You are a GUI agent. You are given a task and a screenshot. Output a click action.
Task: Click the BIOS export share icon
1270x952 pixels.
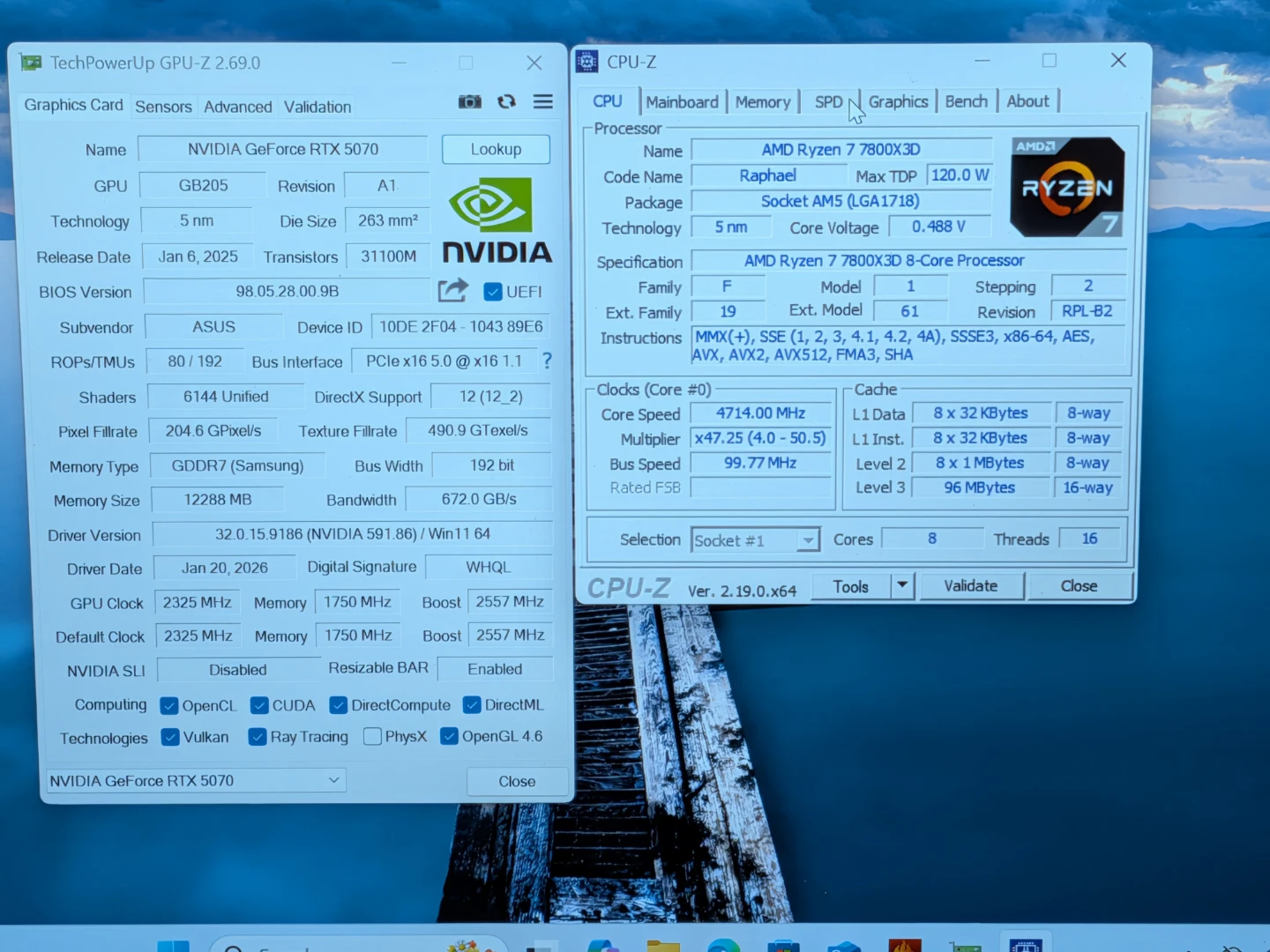click(452, 290)
